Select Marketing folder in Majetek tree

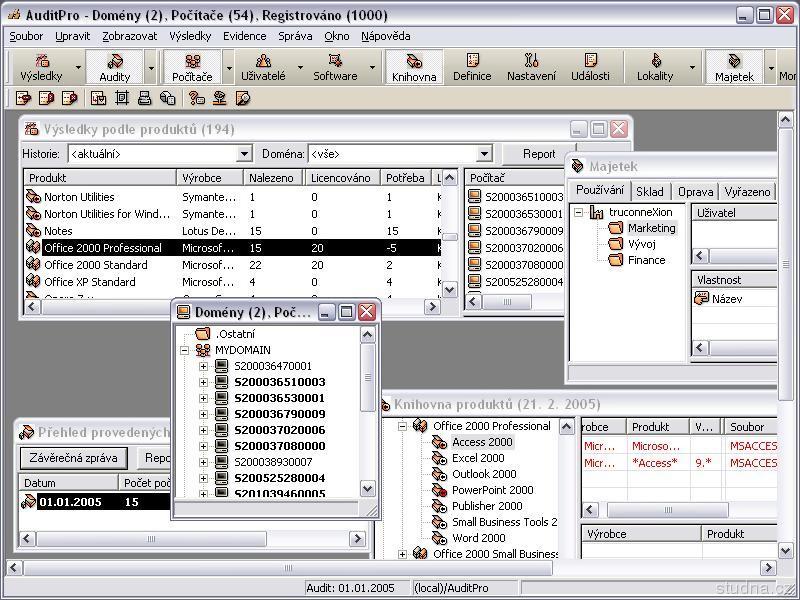pos(651,228)
